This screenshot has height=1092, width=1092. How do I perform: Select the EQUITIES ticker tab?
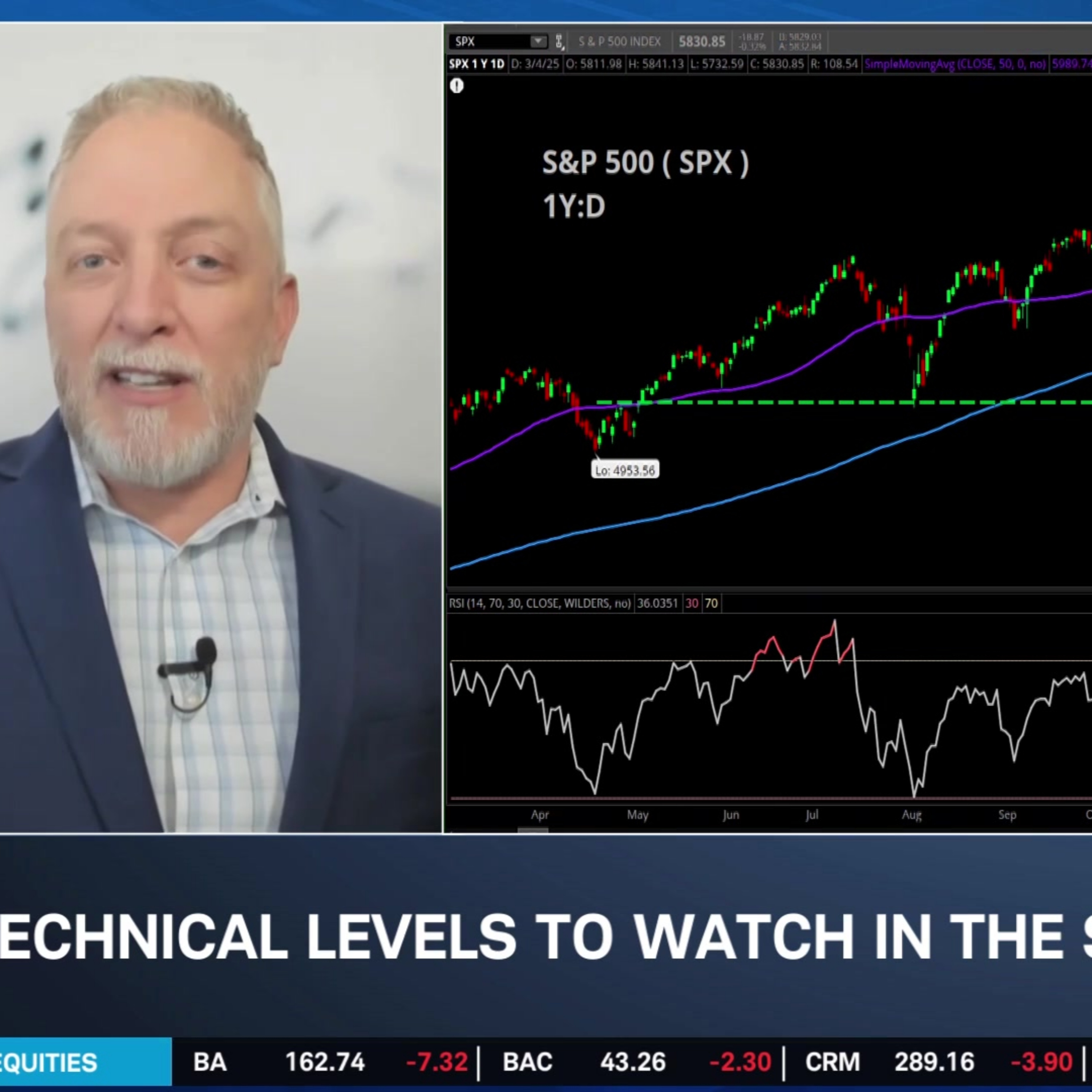(85, 1063)
